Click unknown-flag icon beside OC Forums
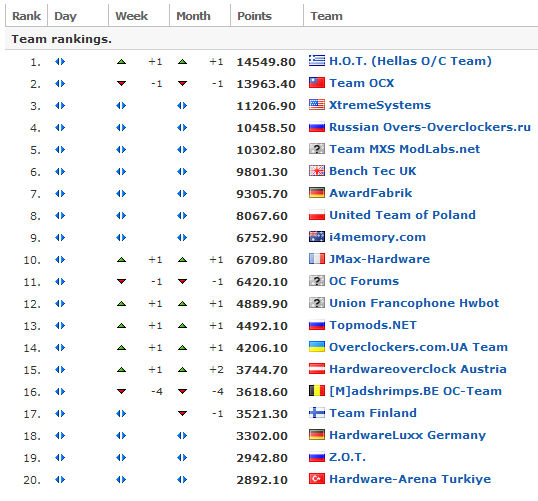Viewport: 538px width, 501px height. point(317,280)
